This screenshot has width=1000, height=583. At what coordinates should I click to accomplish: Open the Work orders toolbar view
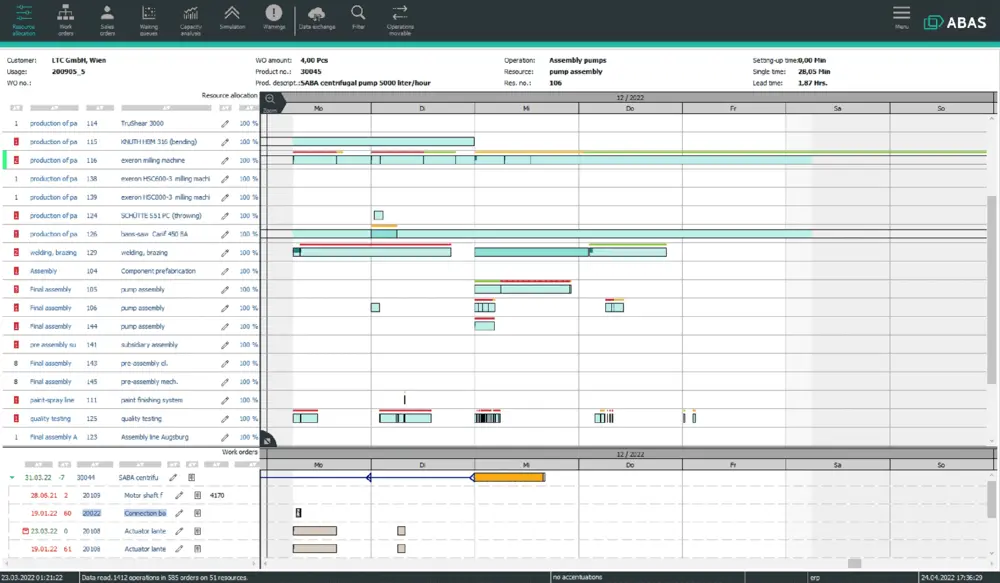tap(66, 20)
